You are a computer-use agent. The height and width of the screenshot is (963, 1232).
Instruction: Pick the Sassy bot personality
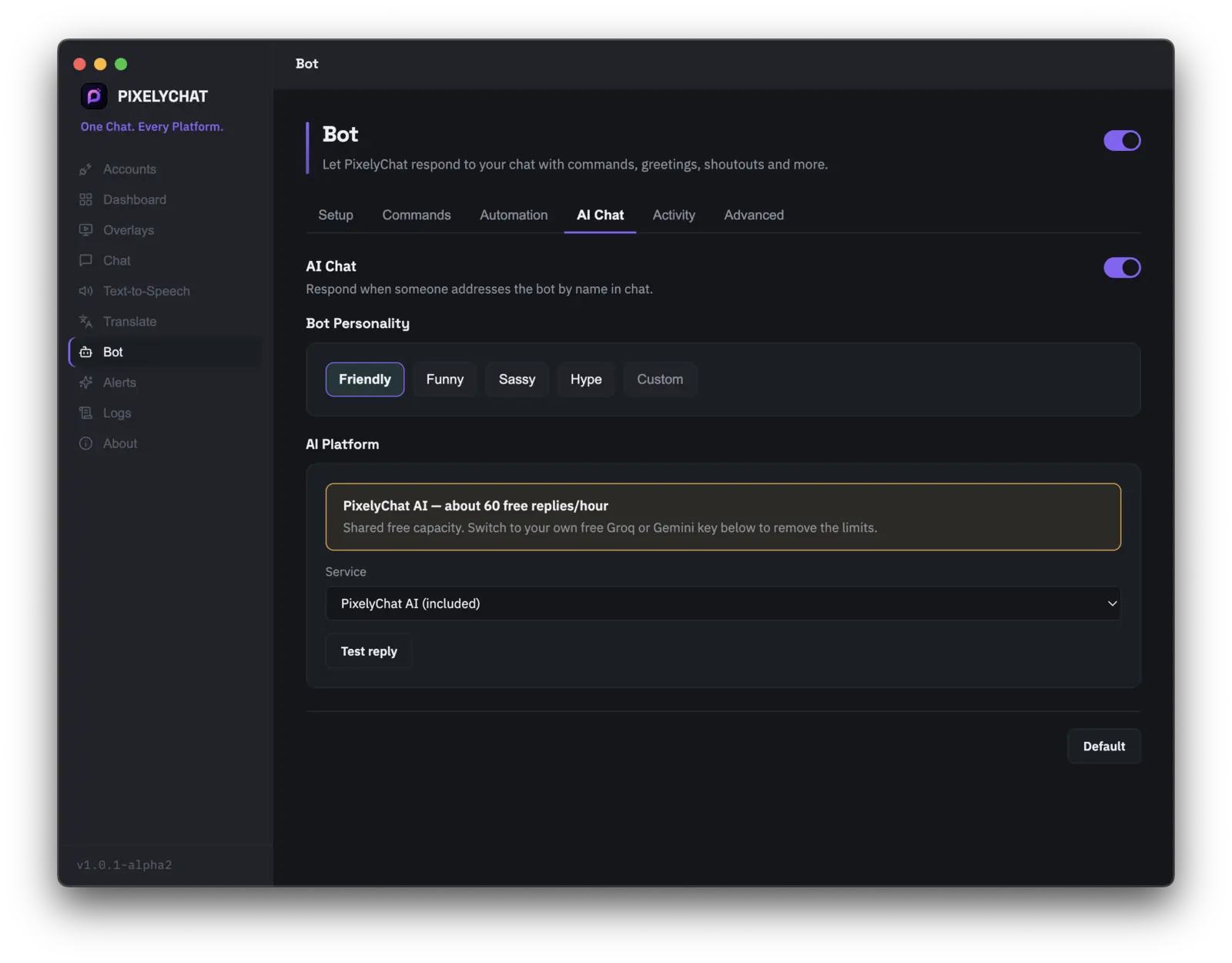517,380
